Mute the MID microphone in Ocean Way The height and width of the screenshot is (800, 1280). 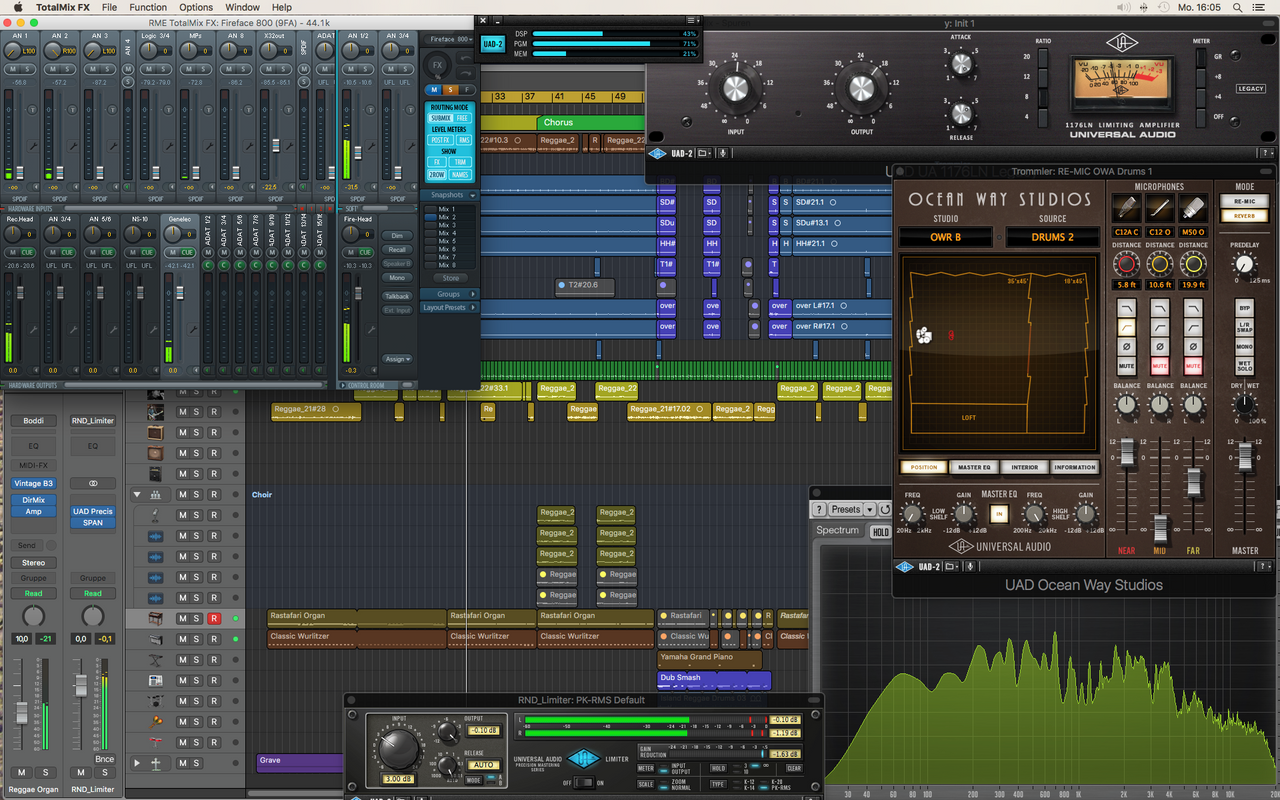(1160, 367)
